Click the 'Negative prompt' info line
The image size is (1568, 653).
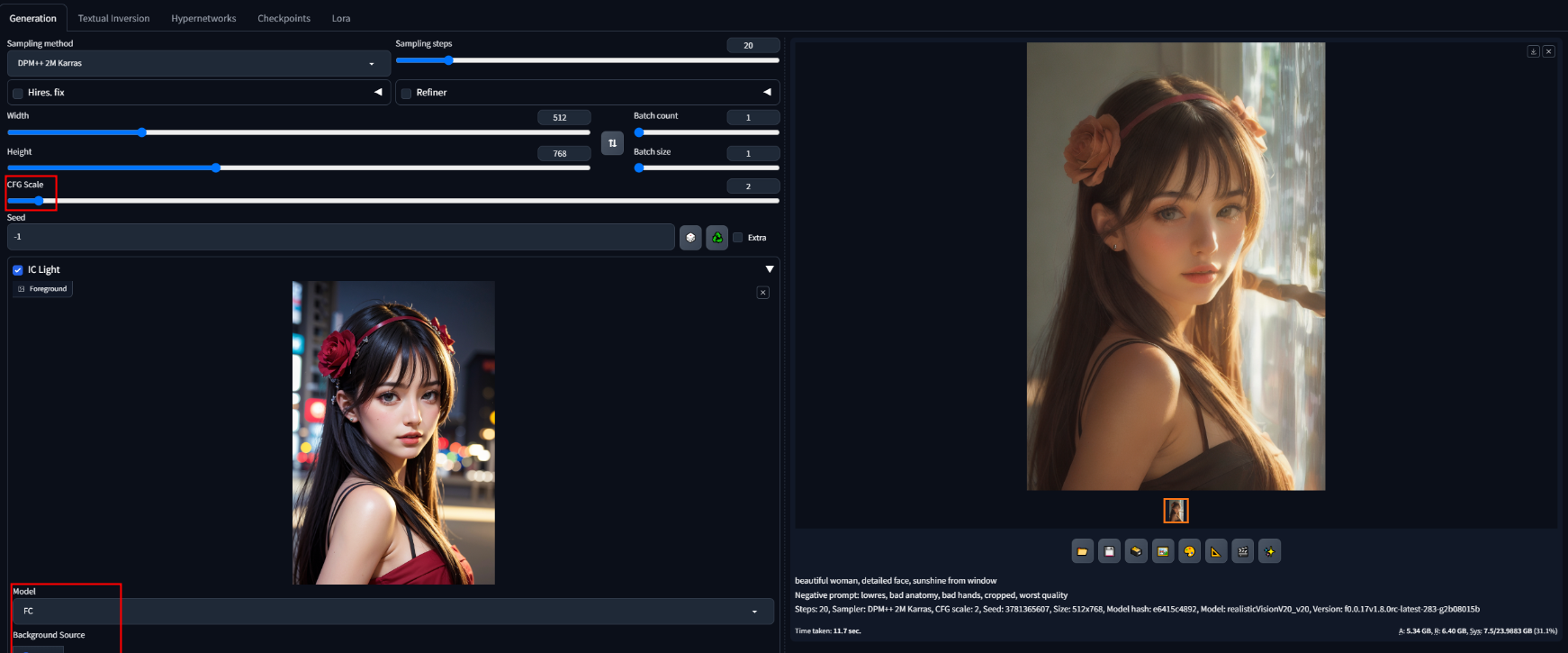point(931,594)
